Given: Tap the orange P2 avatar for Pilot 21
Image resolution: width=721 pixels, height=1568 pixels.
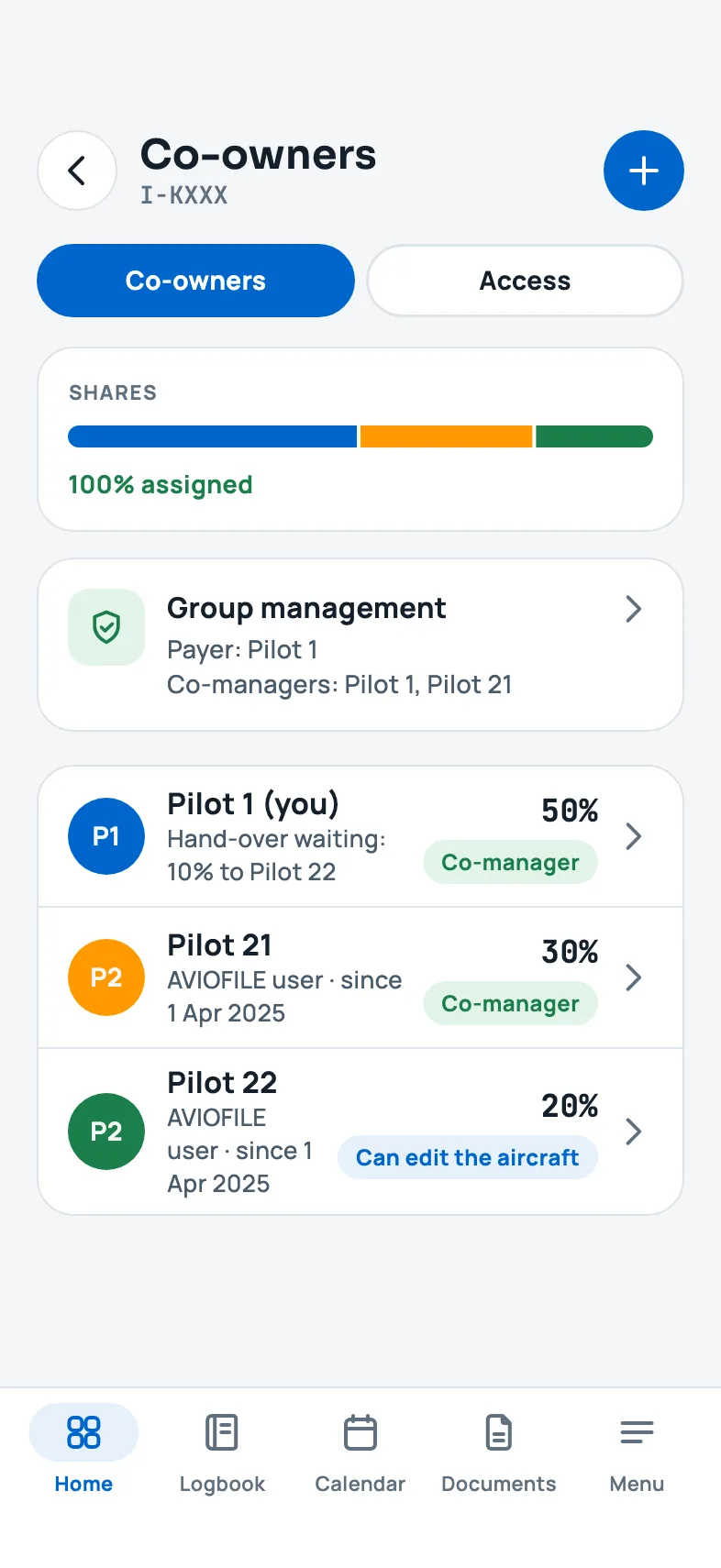Looking at the screenshot, I should click(106, 977).
